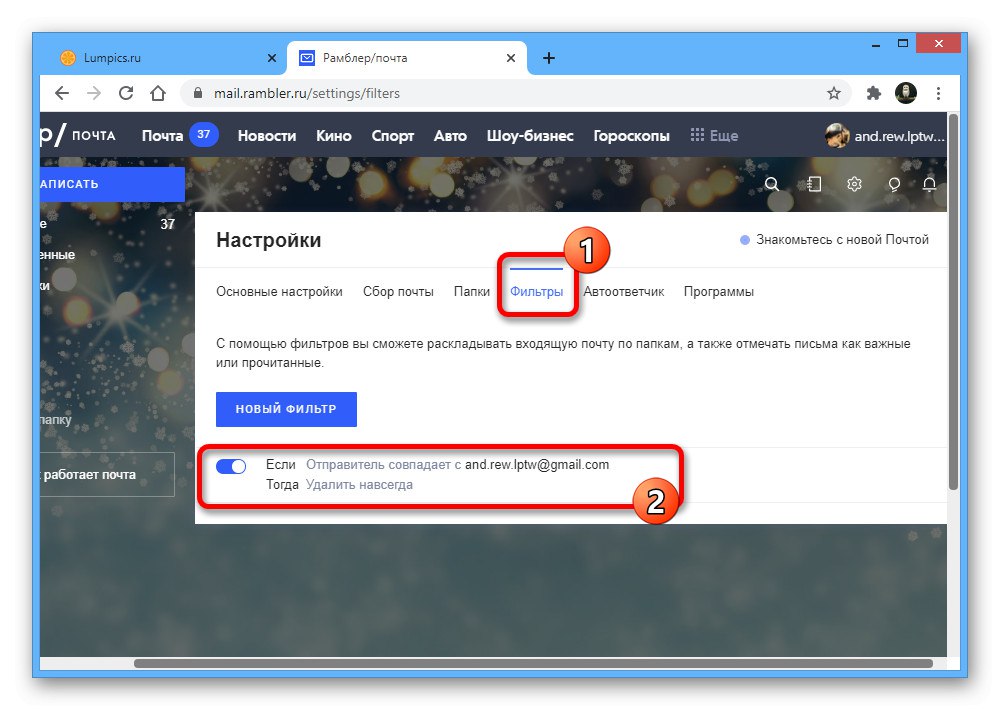The height and width of the screenshot is (710, 1000).
Task: Go to browser home page icon
Action: coord(158,93)
